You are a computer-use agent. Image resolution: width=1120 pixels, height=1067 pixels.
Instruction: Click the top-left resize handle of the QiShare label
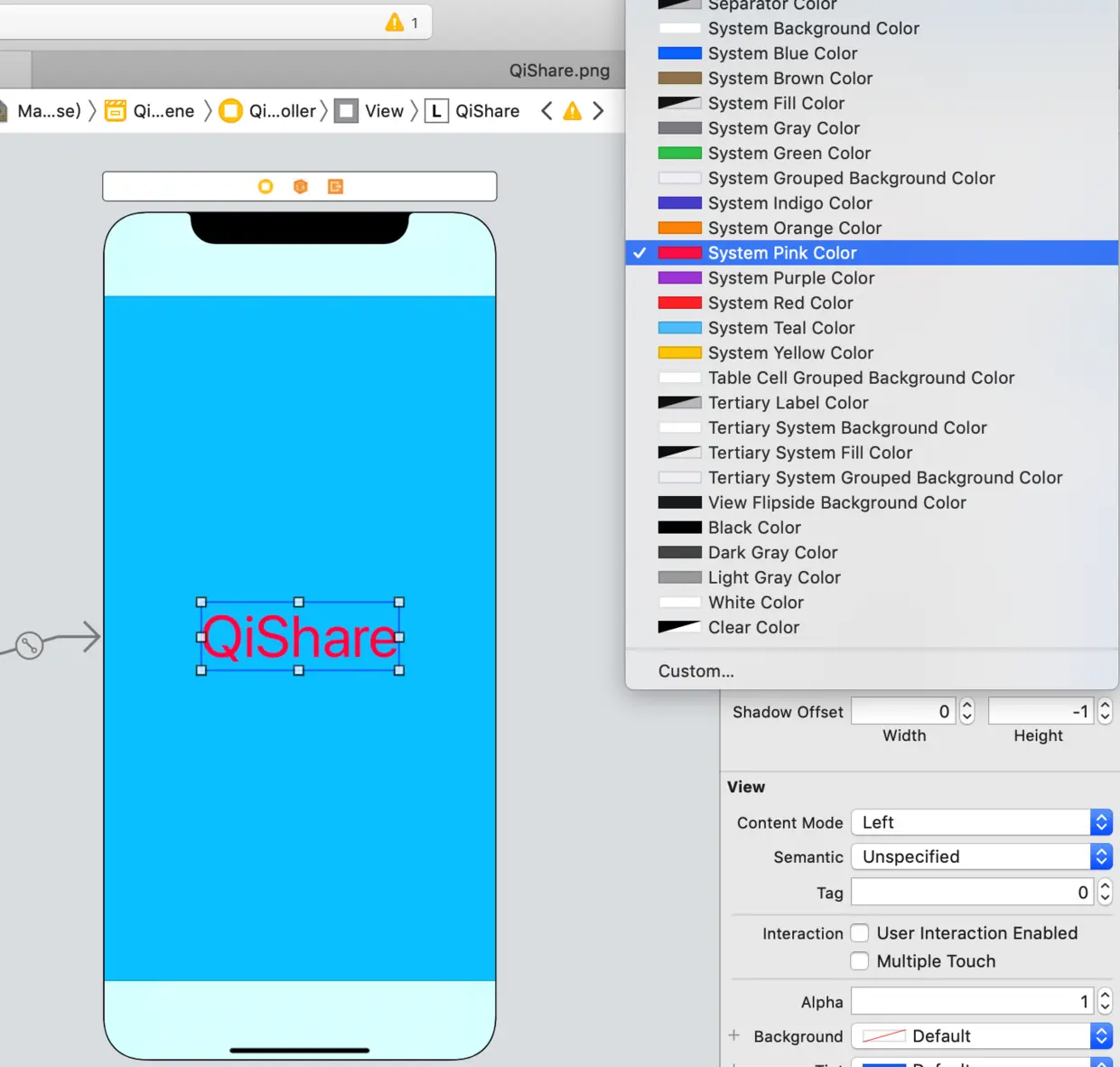pyautogui.click(x=201, y=602)
